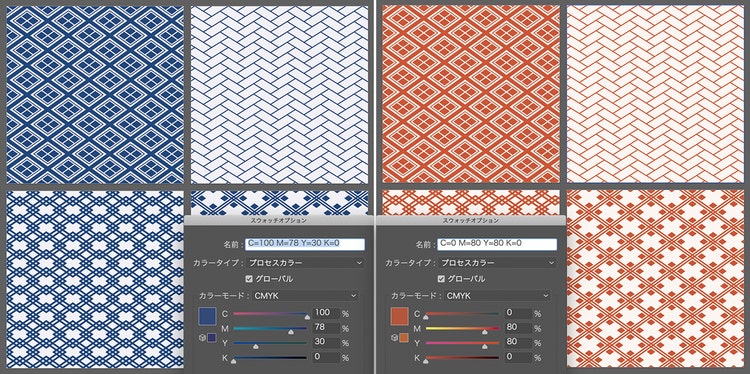Select the blue diamond lattice pattern thumbnail
Image resolution: width=750 pixels, height=374 pixels.
click(95, 94)
